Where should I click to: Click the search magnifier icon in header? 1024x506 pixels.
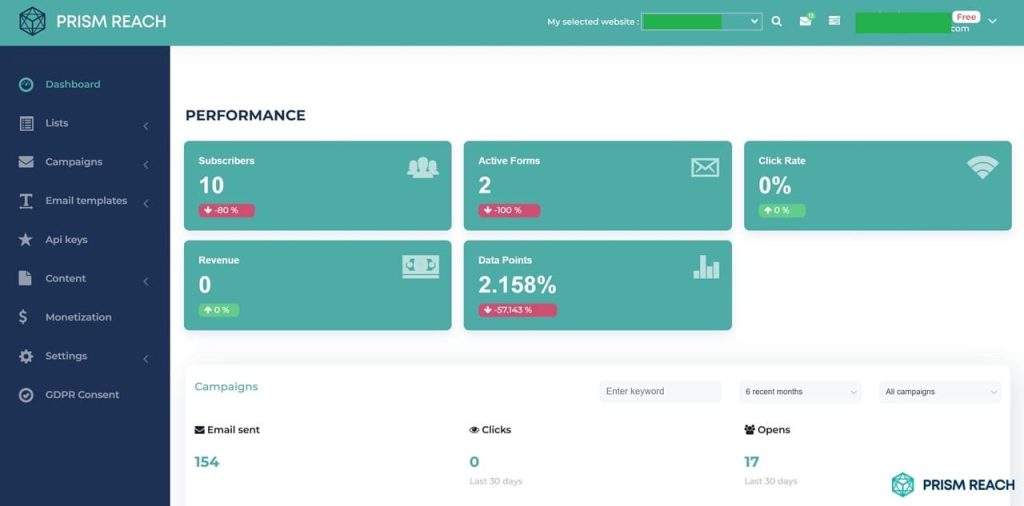(x=777, y=21)
